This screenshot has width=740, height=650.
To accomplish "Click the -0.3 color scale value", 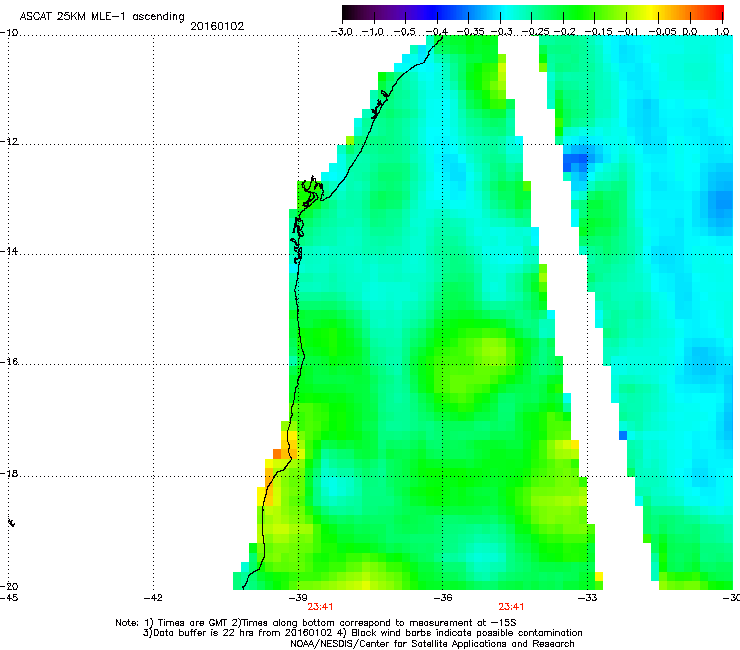I will [x=501, y=32].
